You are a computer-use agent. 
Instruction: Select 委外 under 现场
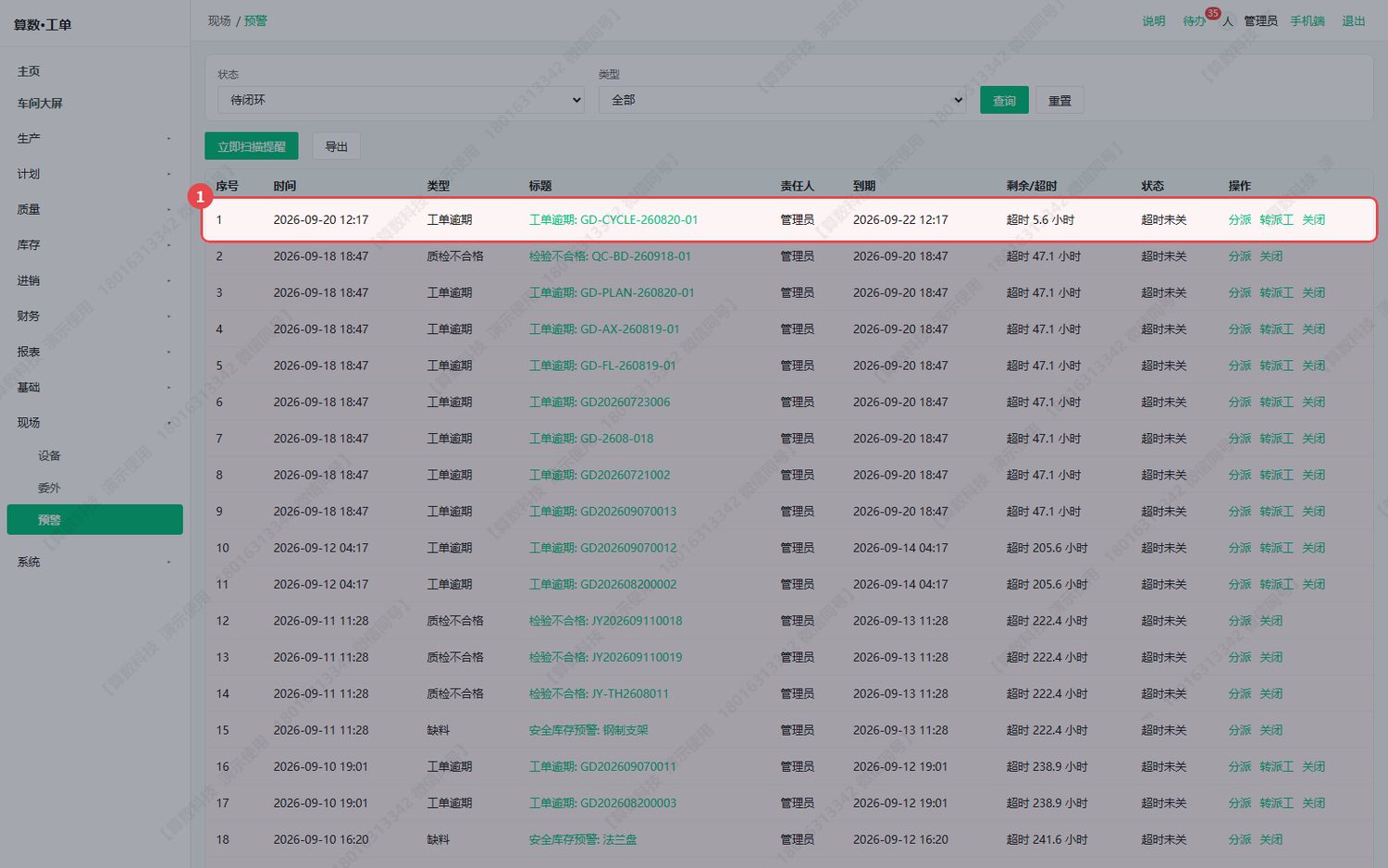[x=94, y=489]
